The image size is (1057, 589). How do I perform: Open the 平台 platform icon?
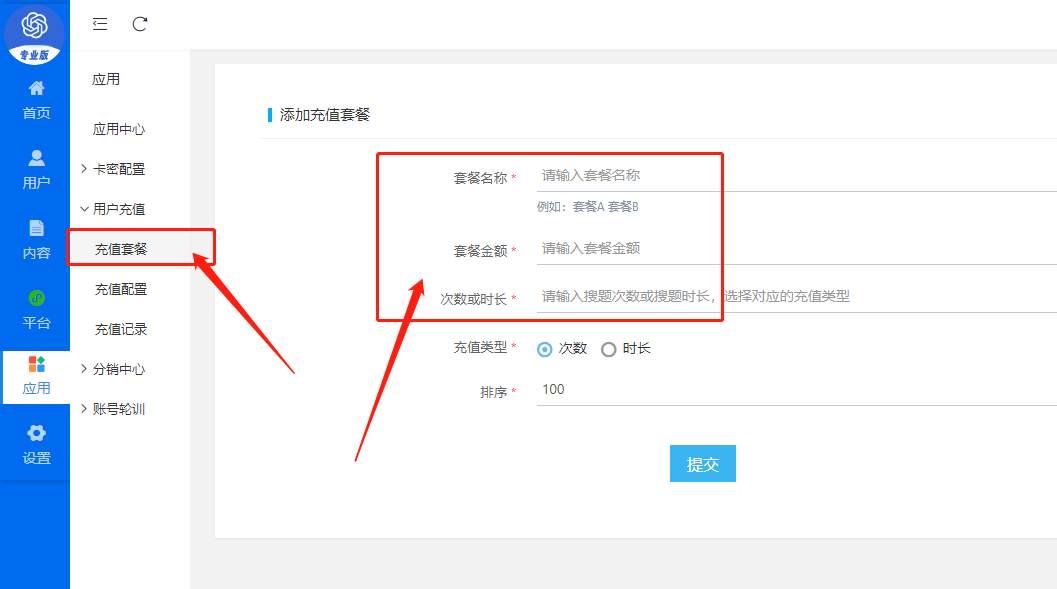[x=36, y=298]
